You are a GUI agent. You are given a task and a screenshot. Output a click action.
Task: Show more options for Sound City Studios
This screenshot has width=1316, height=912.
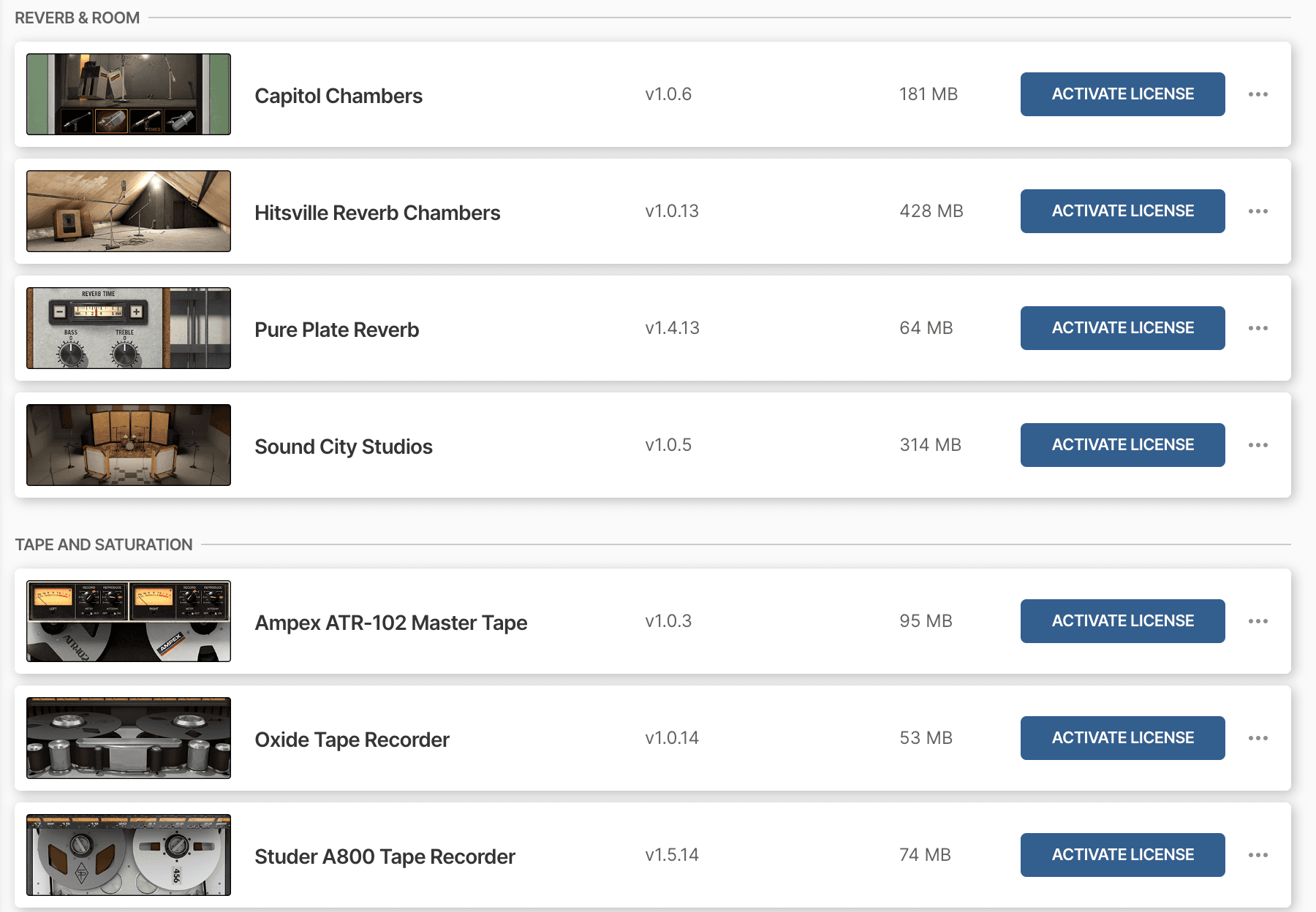click(x=1258, y=445)
